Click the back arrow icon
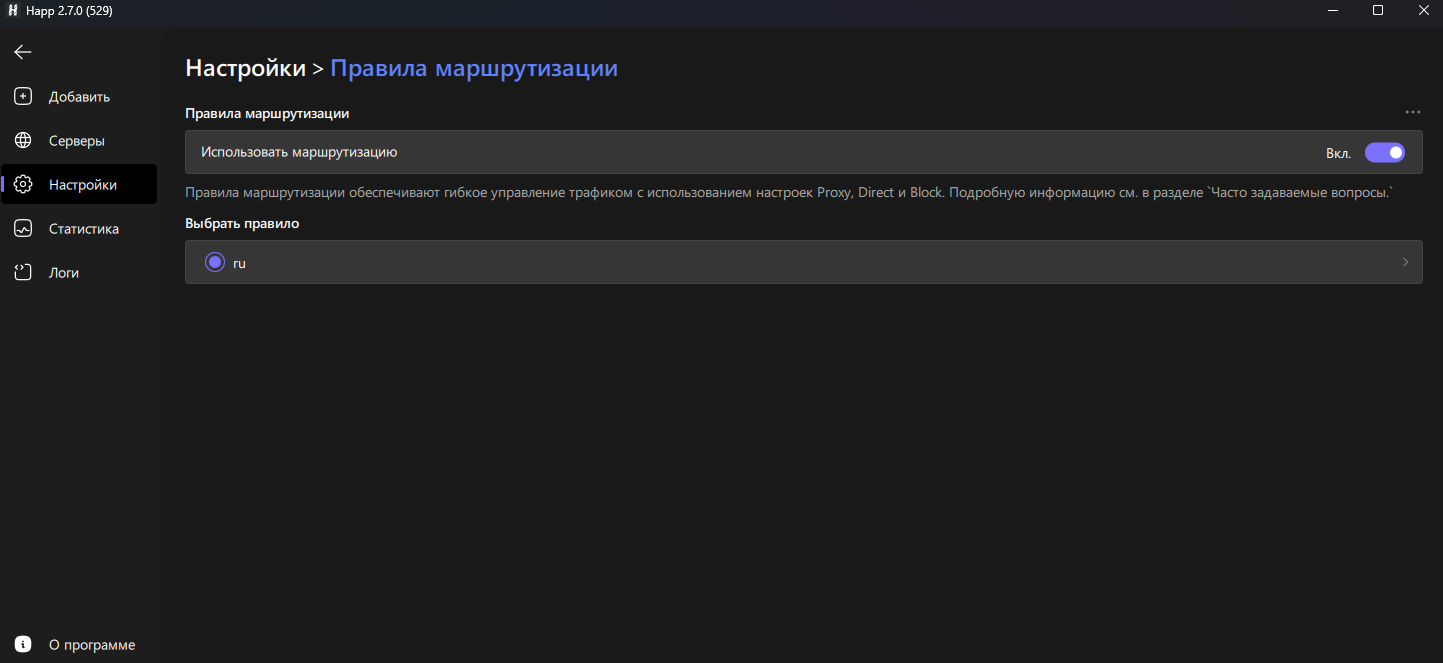Viewport: 1443px width, 663px height. pos(23,52)
